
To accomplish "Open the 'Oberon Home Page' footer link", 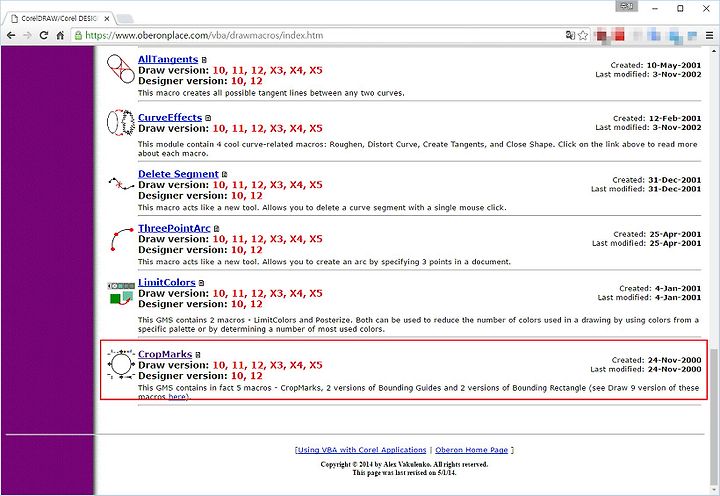I will pyautogui.click(x=472, y=450).
